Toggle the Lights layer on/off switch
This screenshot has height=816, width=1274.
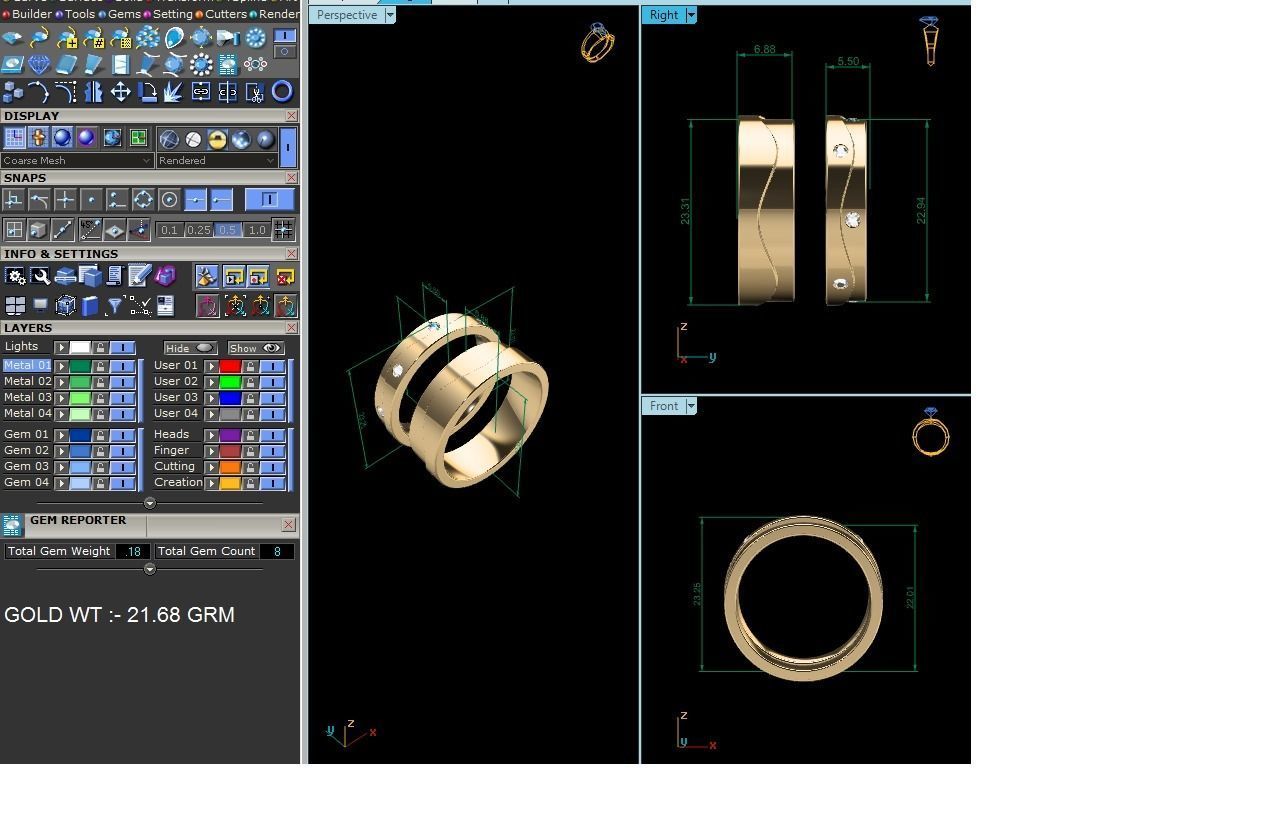tap(122, 347)
